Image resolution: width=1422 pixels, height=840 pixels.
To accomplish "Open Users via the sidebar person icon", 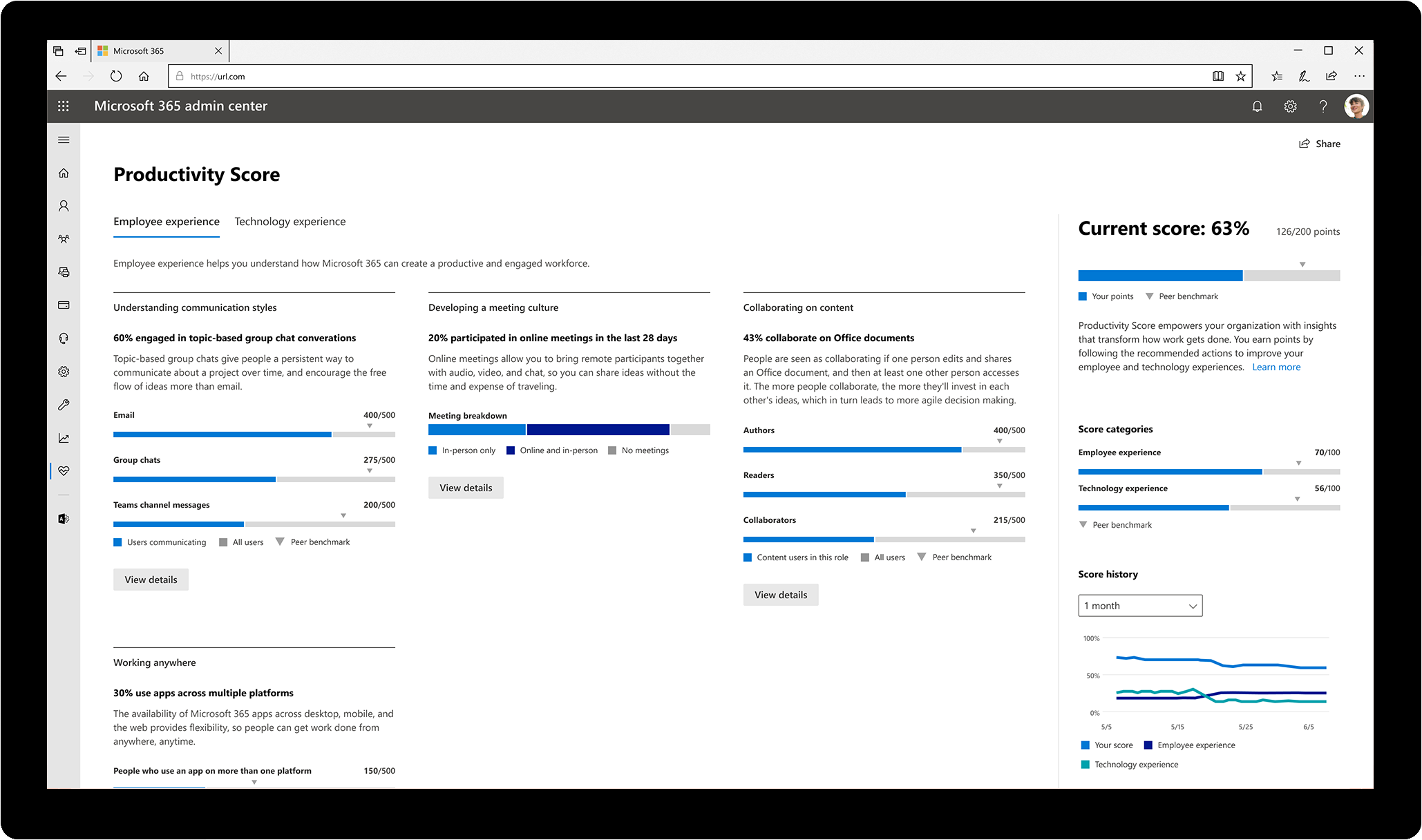I will [x=64, y=206].
